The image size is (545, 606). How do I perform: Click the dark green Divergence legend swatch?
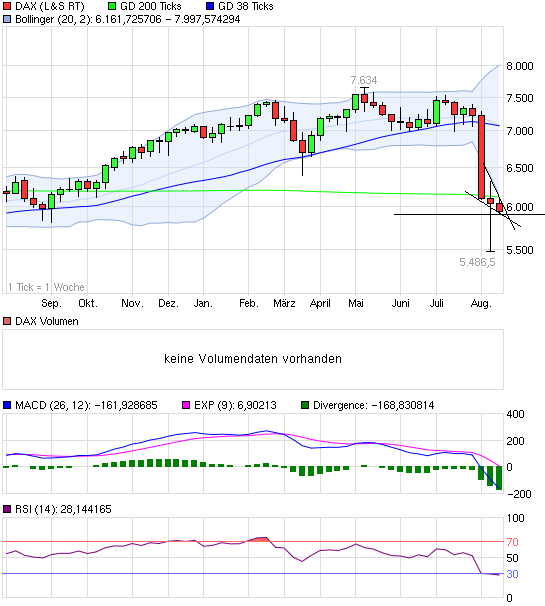click(x=305, y=405)
